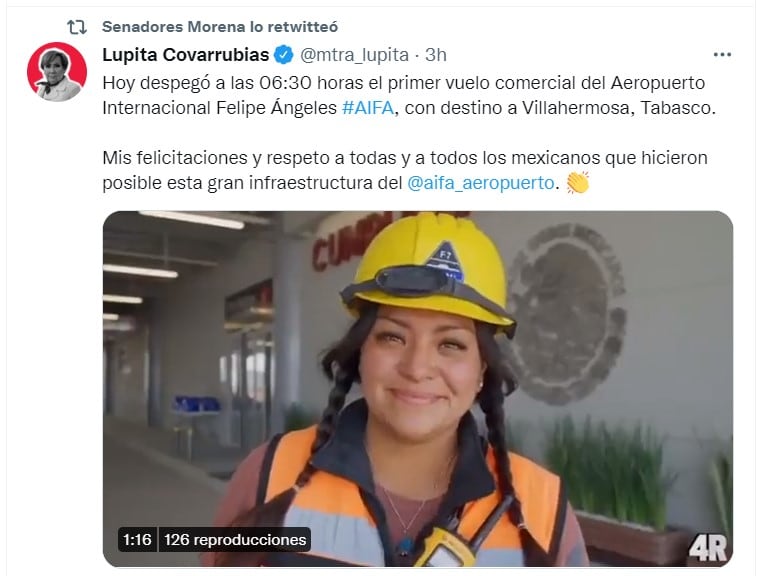Click the retweet arrows icon above the tweet

coord(77,27)
